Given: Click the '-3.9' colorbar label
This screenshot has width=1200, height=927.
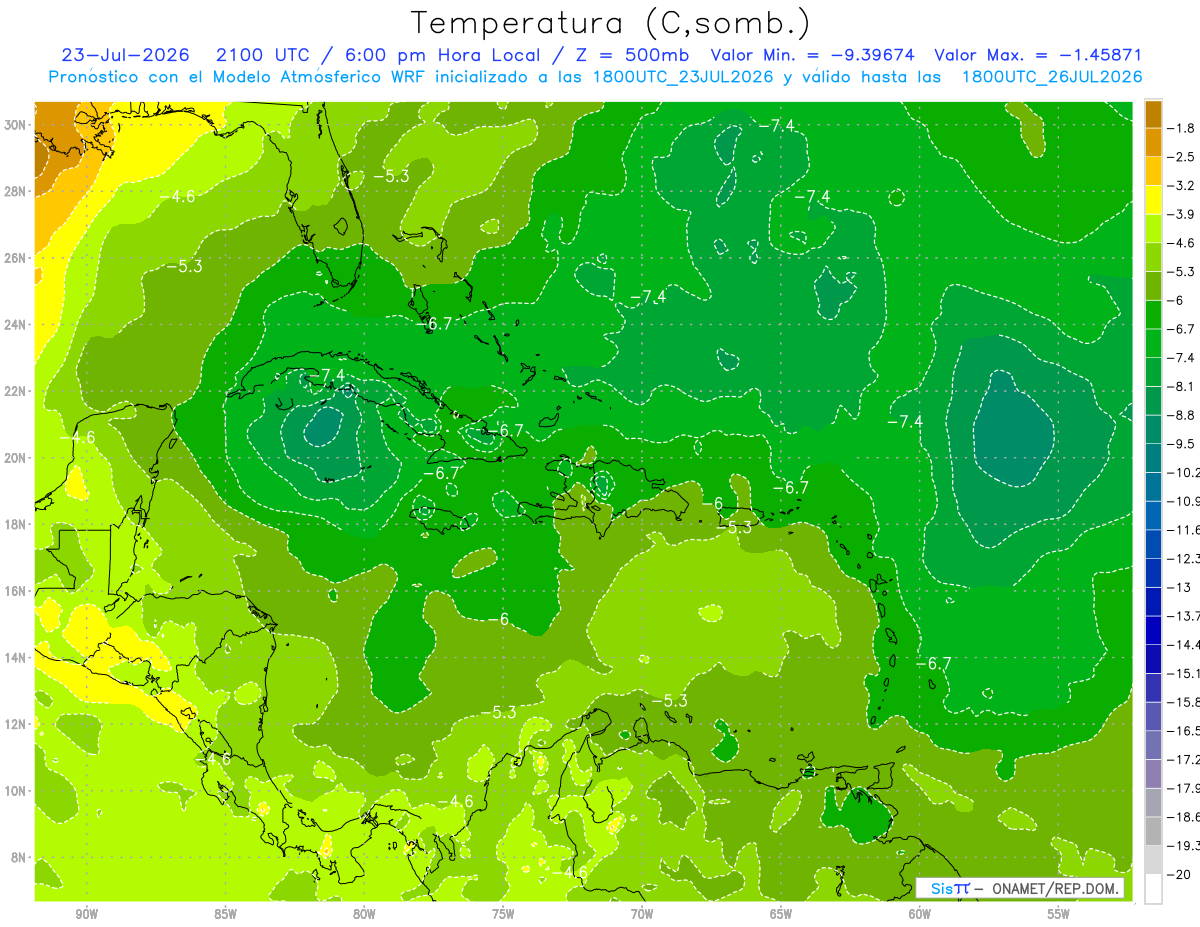Looking at the screenshot, I should tap(1181, 214).
